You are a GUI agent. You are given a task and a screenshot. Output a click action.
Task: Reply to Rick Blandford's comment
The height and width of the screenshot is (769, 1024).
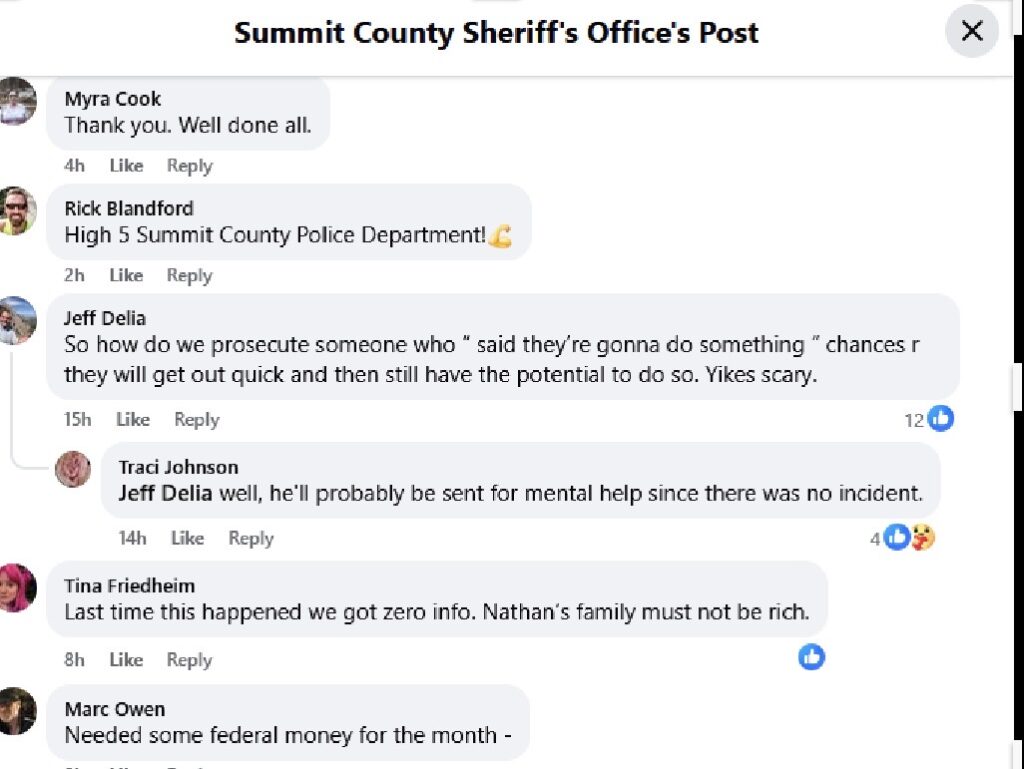(x=189, y=275)
